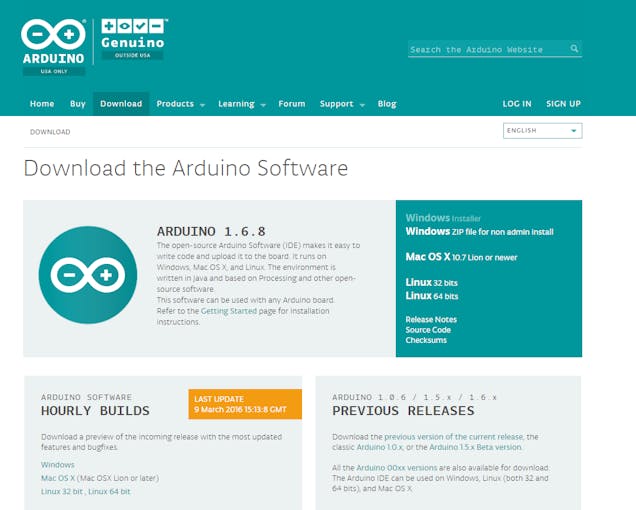Expand the Learning menu arrow
This screenshot has height=510, width=636.
263,105
